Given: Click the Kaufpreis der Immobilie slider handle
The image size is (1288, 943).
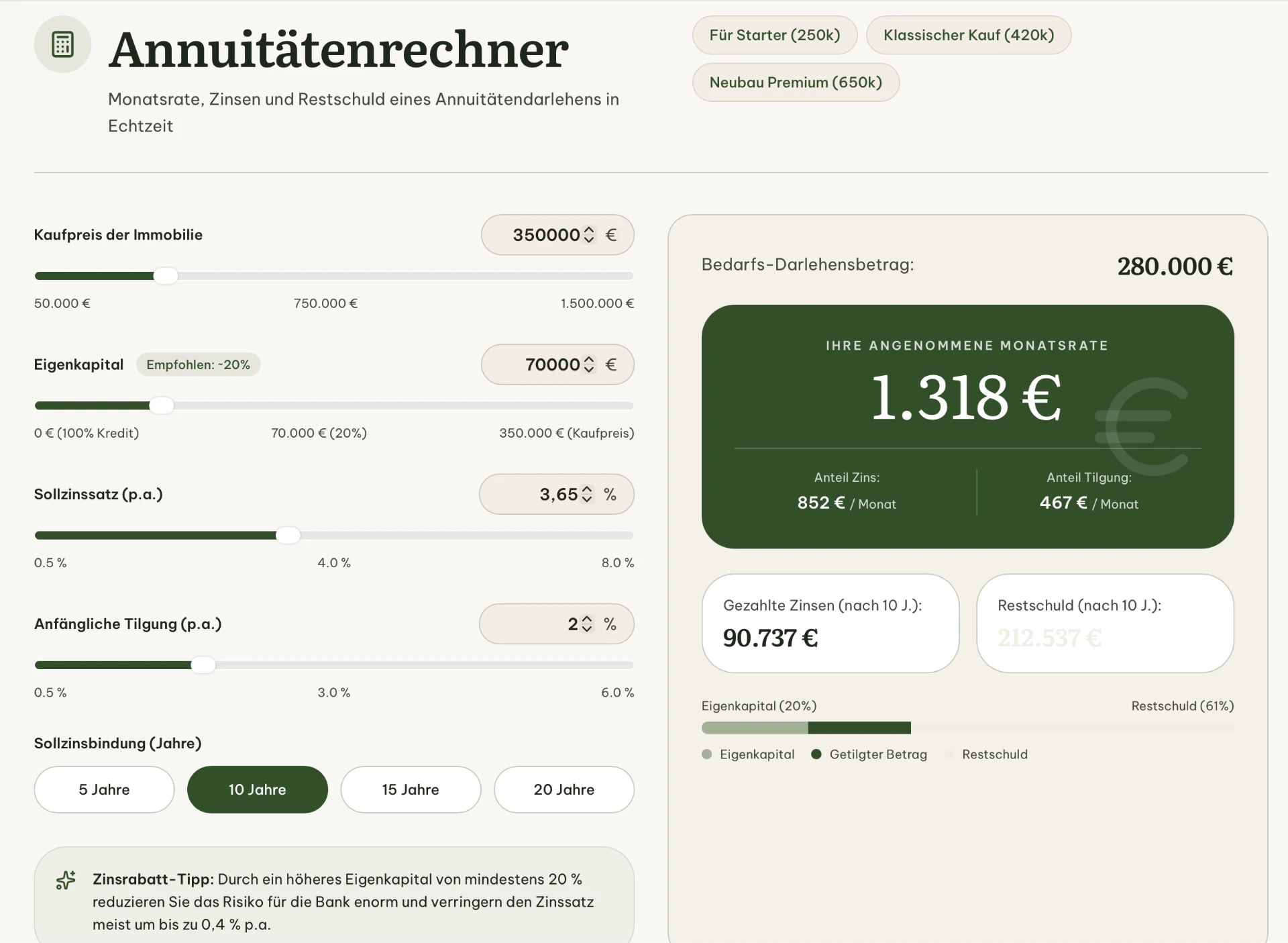Looking at the screenshot, I should click(166, 276).
